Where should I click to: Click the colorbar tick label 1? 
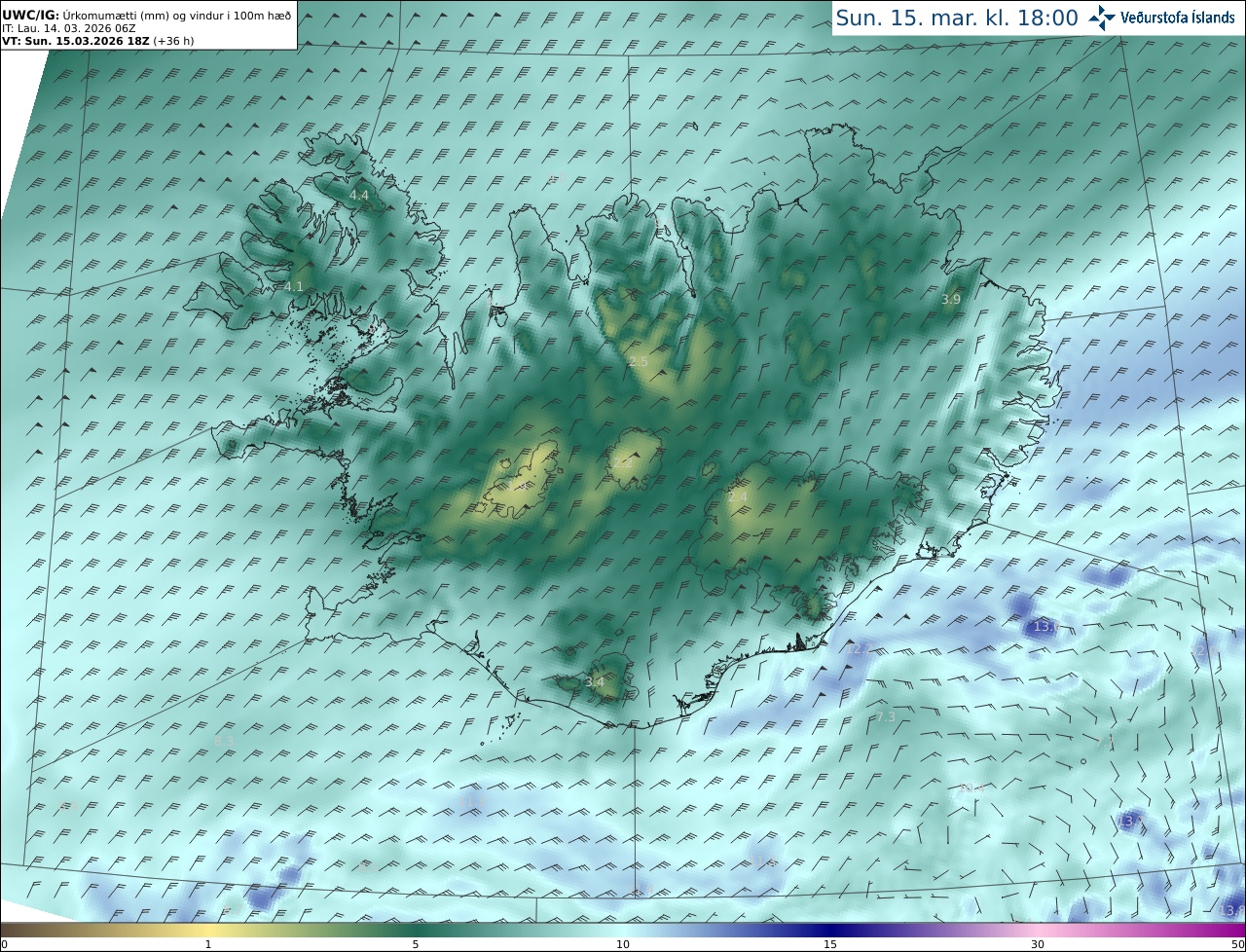click(x=208, y=944)
